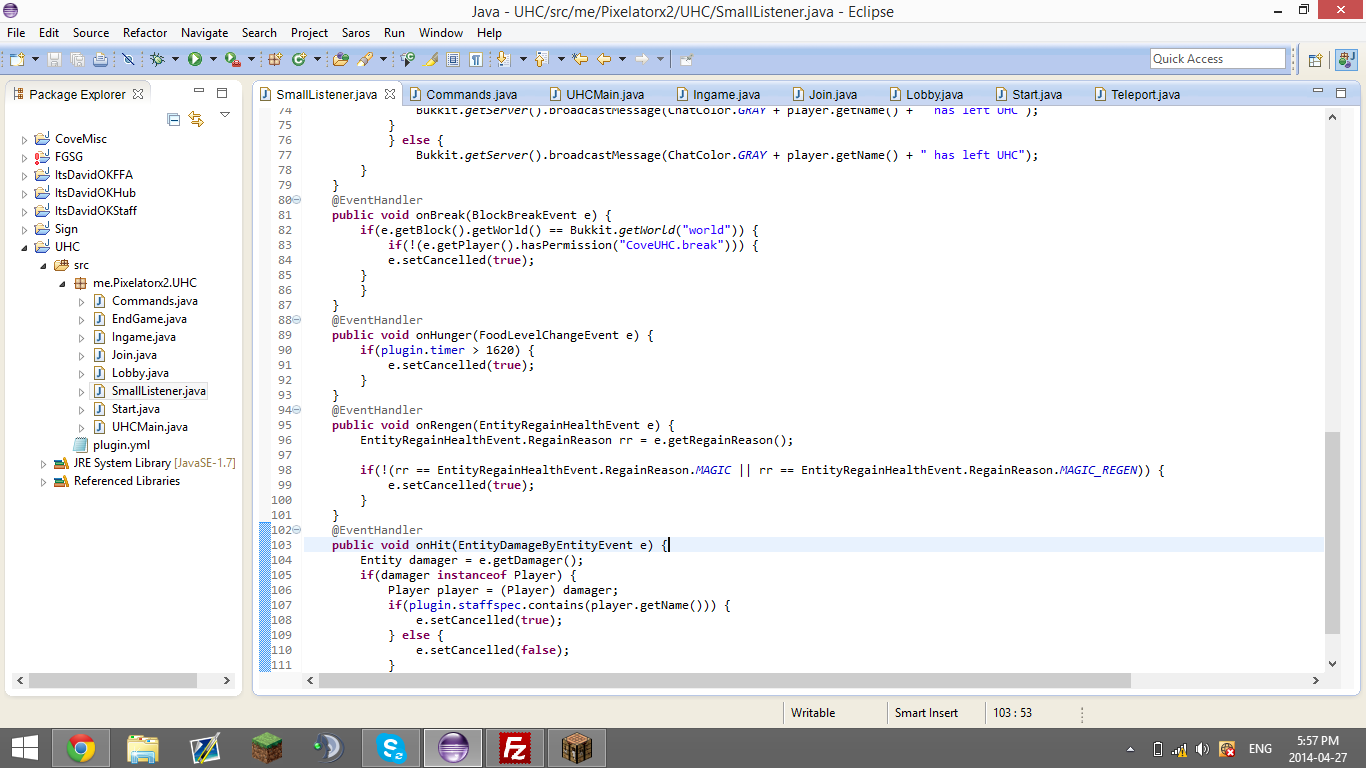Select the me.Pixelatorx2.UHC package
The width and height of the screenshot is (1366, 768).
click(x=145, y=283)
